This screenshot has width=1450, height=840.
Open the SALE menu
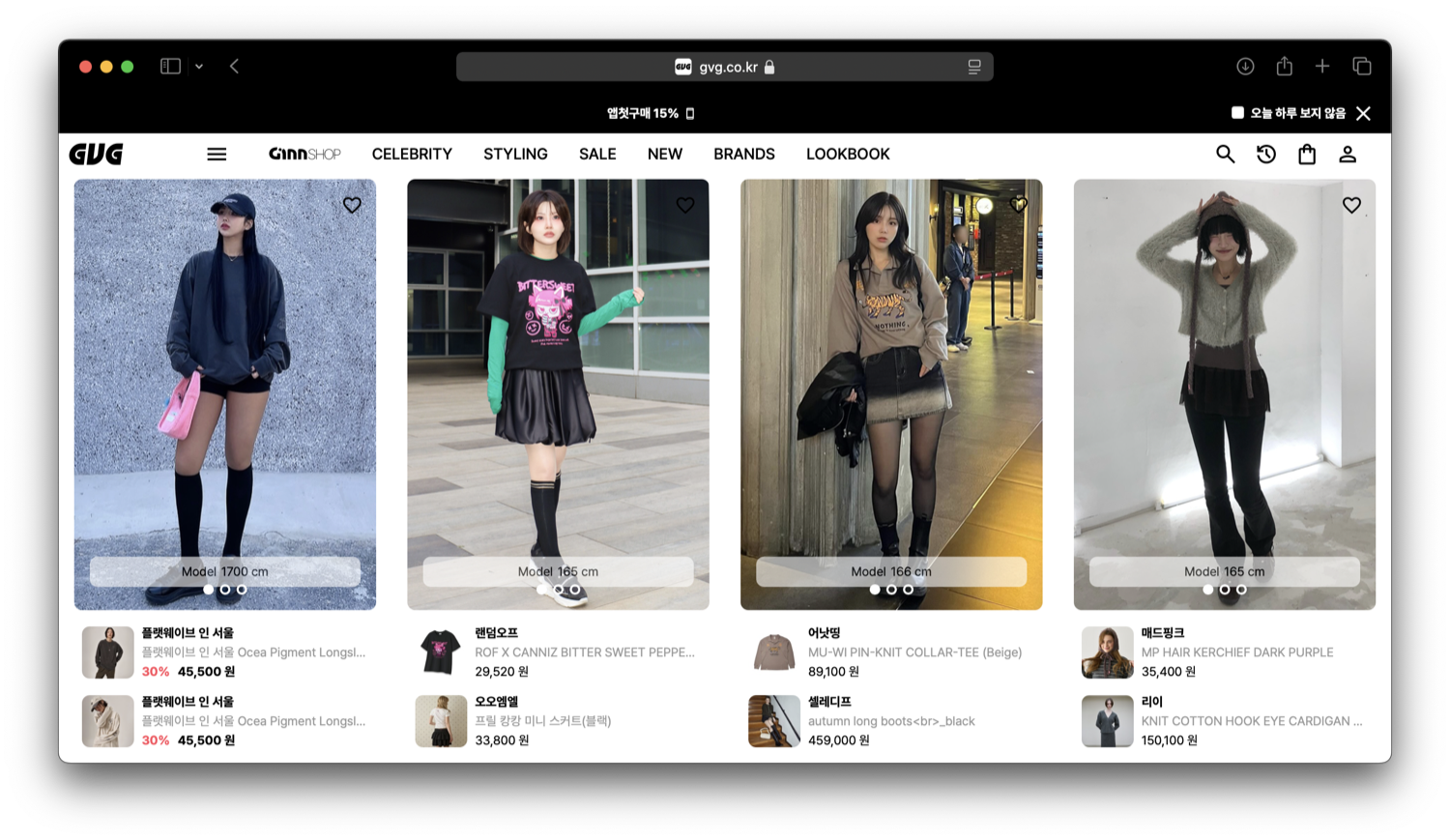pyautogui.click(x=597, y=155)
